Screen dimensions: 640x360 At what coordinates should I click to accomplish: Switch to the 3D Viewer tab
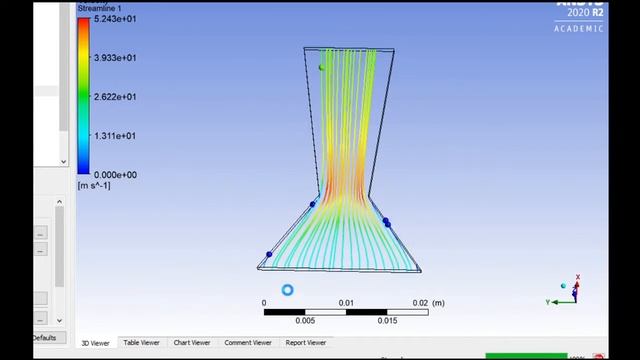tap(96, 343)
